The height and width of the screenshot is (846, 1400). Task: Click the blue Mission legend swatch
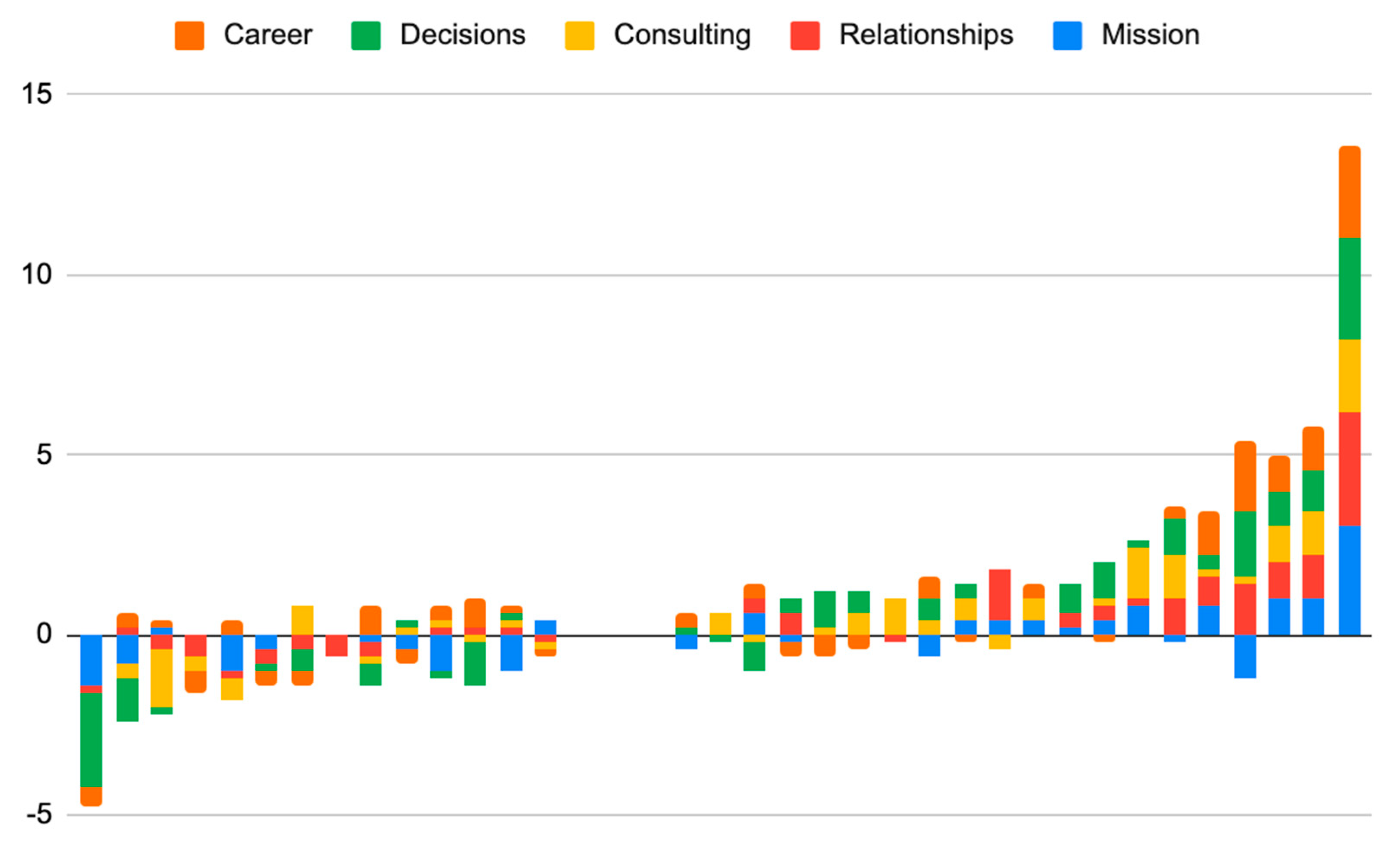(1067, 36)
